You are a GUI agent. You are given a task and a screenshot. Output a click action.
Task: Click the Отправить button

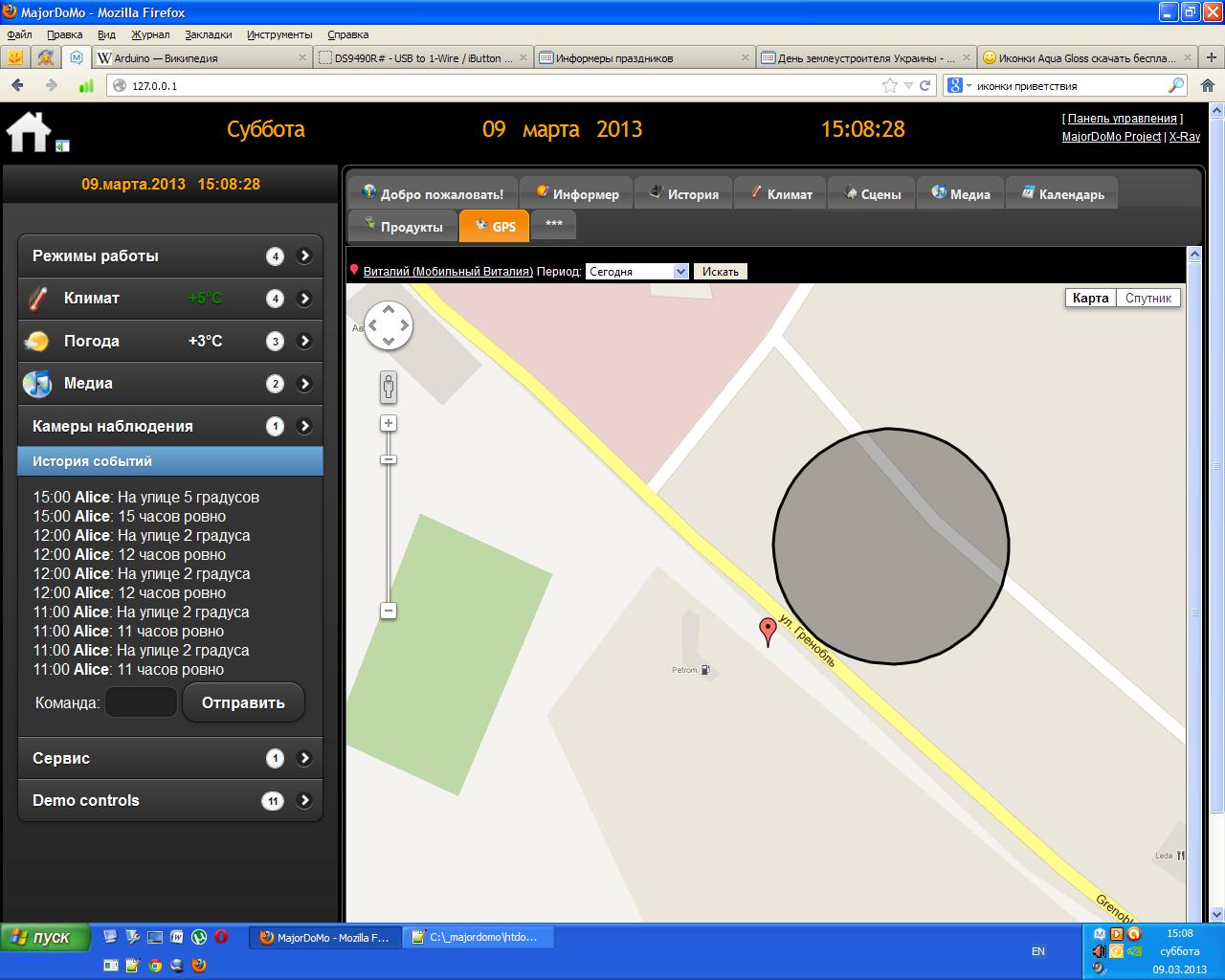click(x=243, y=702)
